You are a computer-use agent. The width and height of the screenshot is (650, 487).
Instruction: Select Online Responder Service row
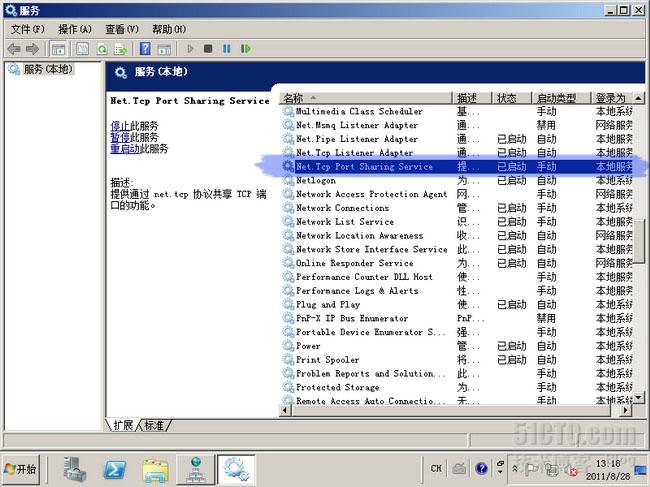(457, 263)
